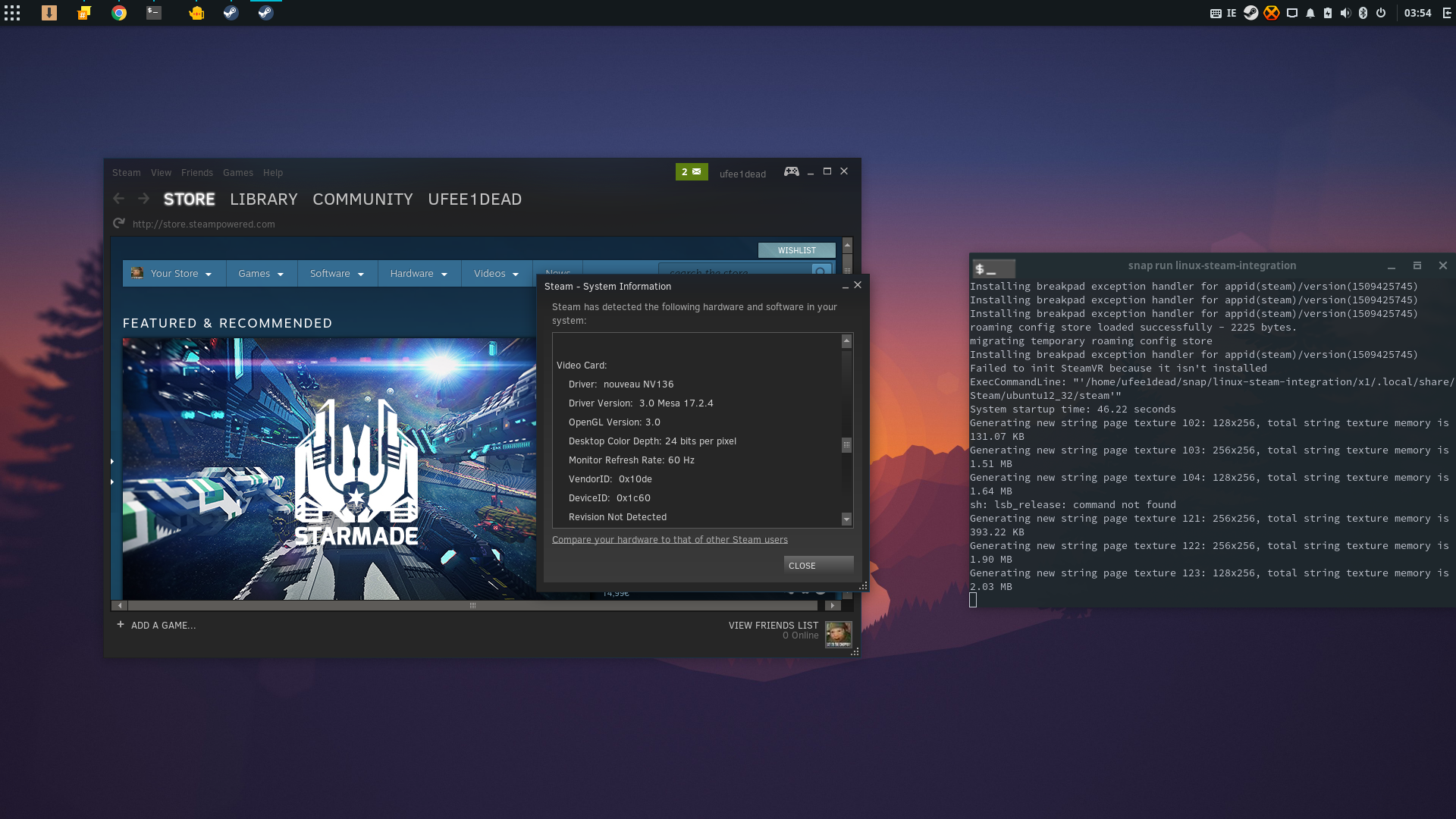Open the notifications bell in the tray
The image size is (1456, 819).
pyautogui.click(x=1310, y=13)
